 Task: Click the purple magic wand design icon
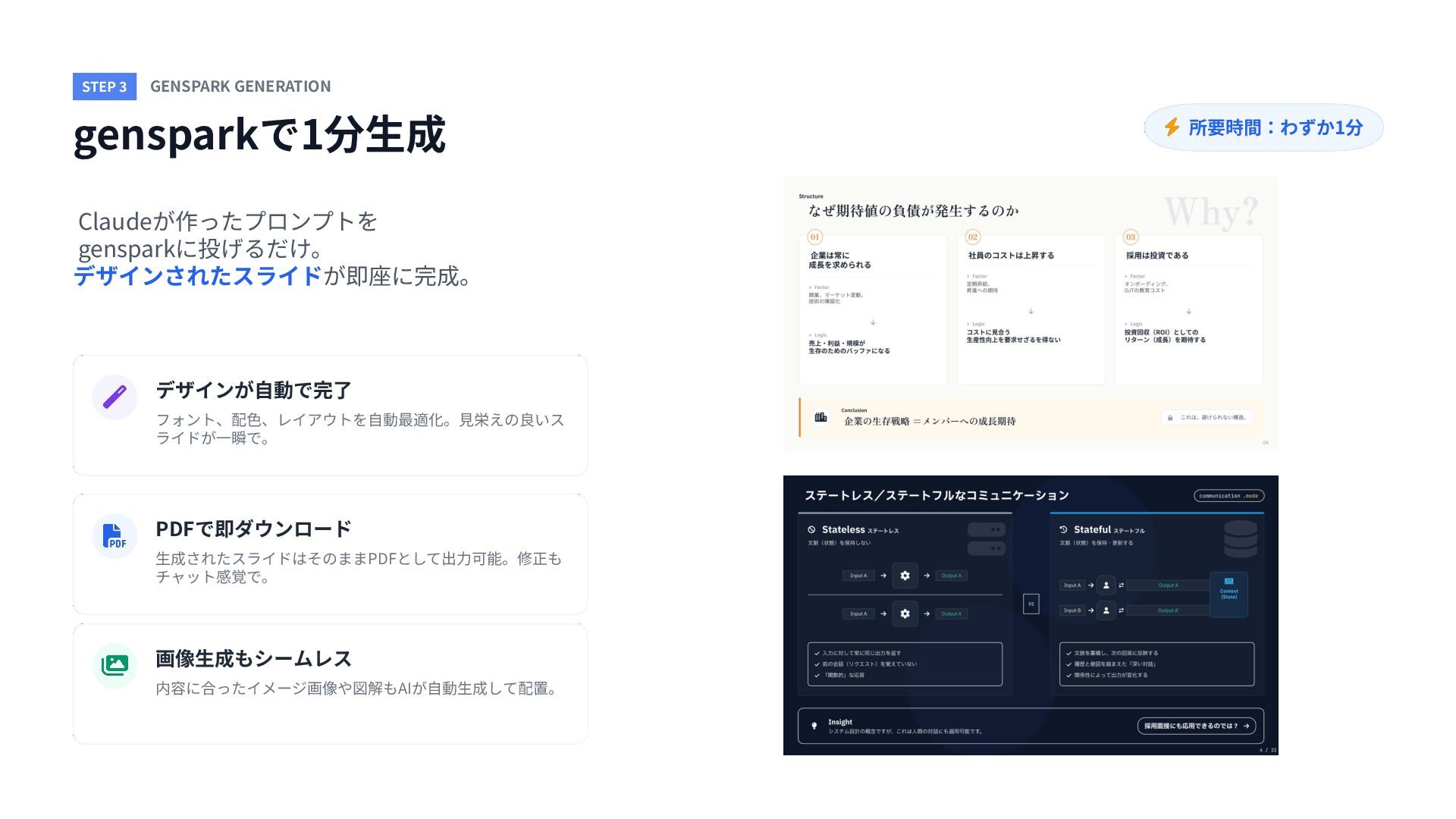[115, 397]
